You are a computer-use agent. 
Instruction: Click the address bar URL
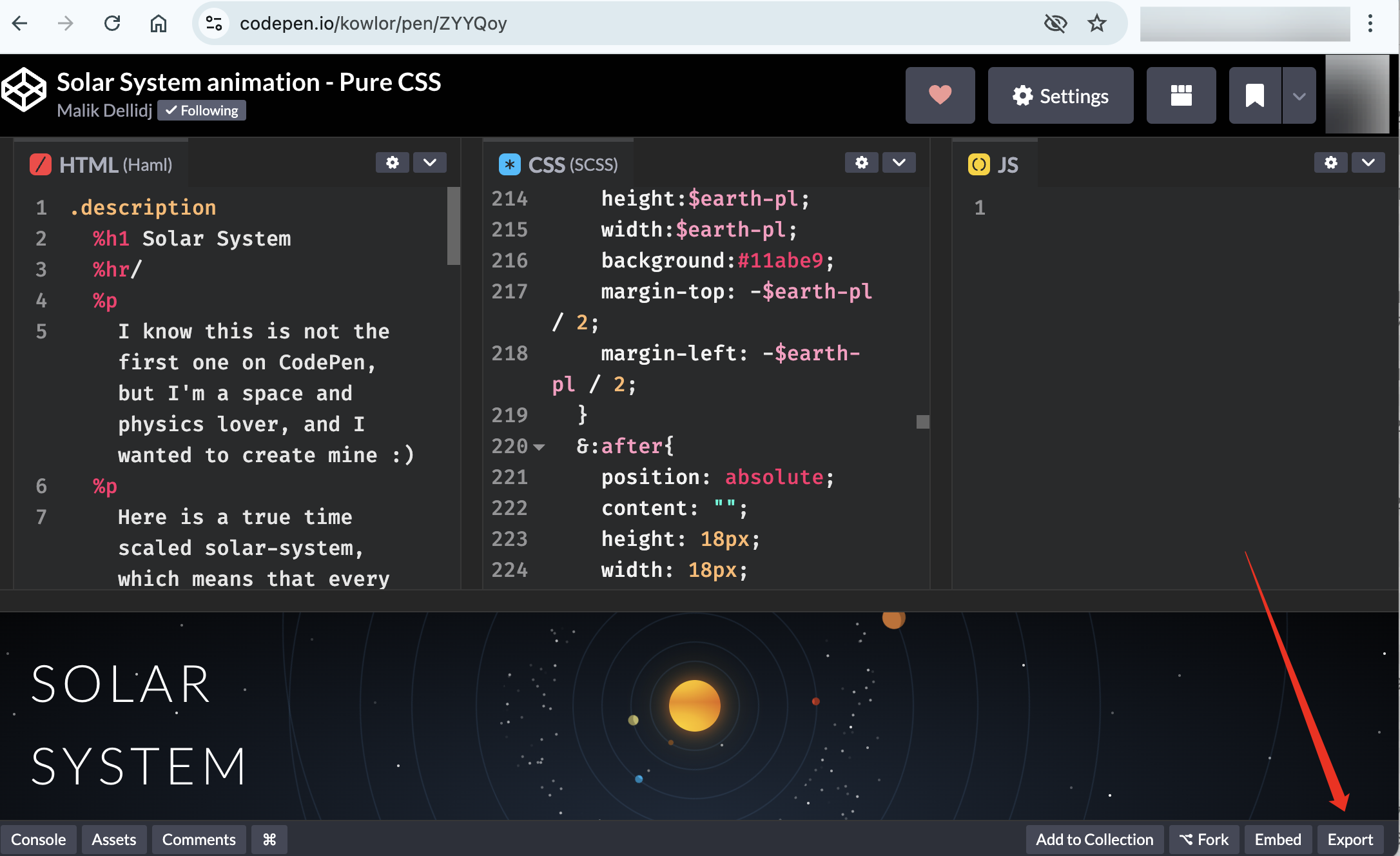click(x=373, y=24)
